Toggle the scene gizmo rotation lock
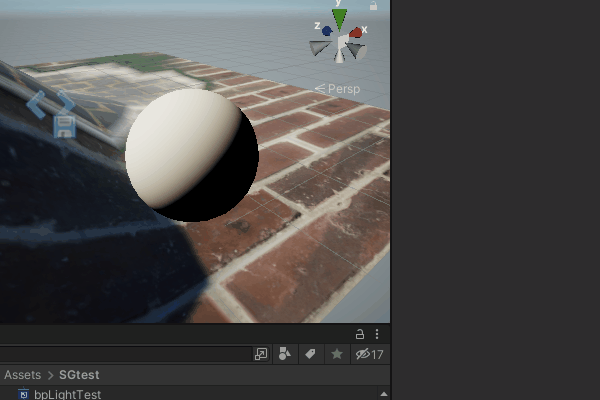 coord(373,6)
